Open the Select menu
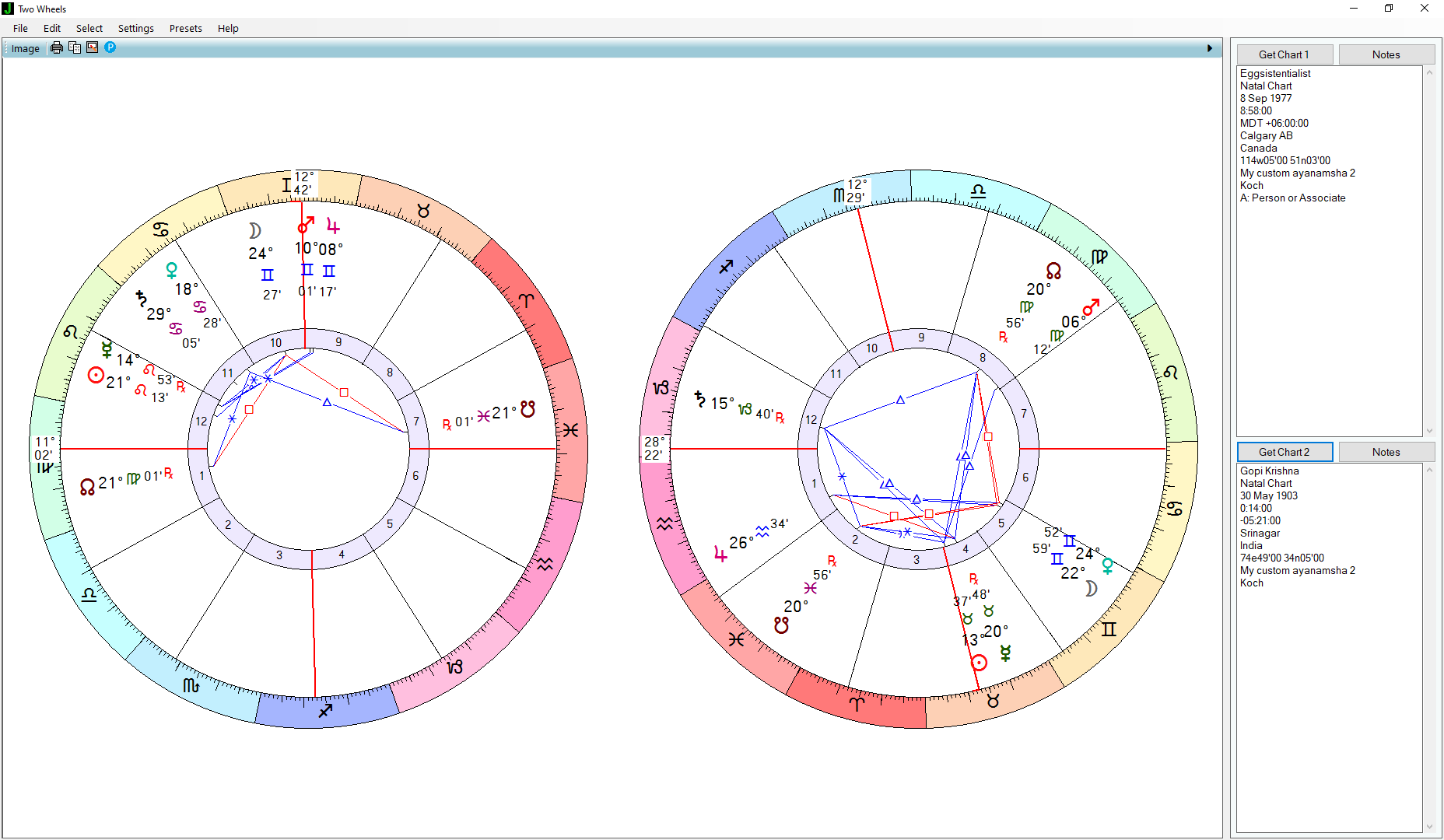Viewport: 1444px width, 840px height. [x=89, y=28]
